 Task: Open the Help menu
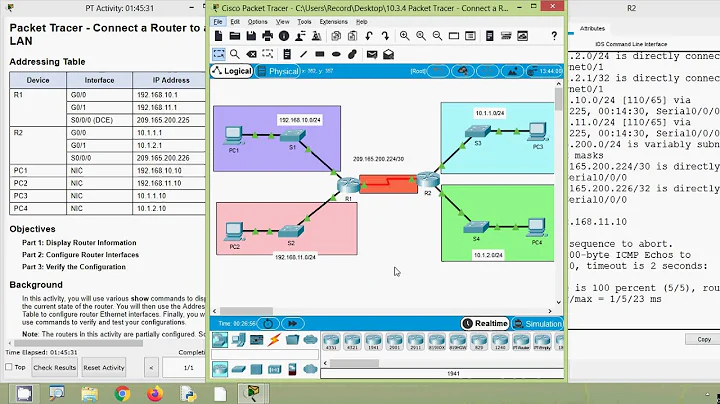point(362,22)
